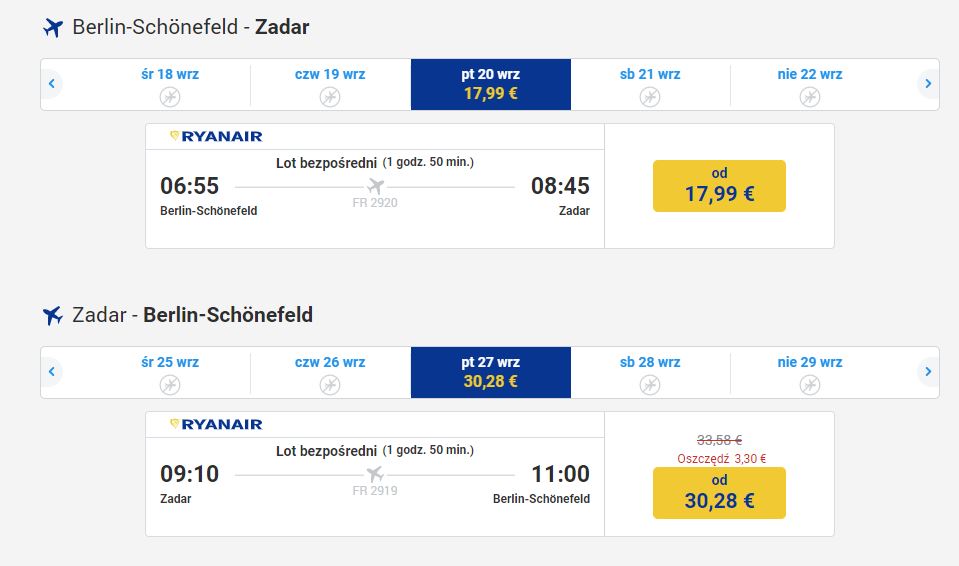Show later return dates with the right chevron
The image size is (959, 566).
tap(928, 371)
